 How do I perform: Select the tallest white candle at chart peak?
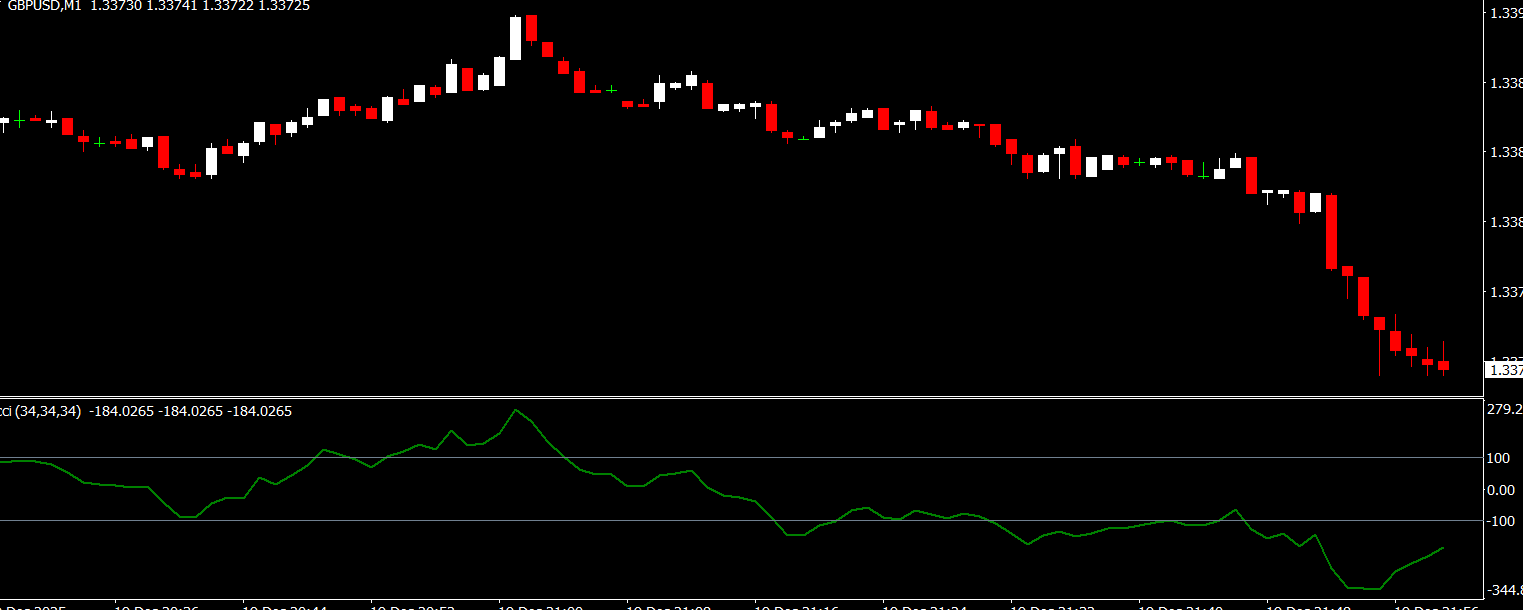pos(515,38)
